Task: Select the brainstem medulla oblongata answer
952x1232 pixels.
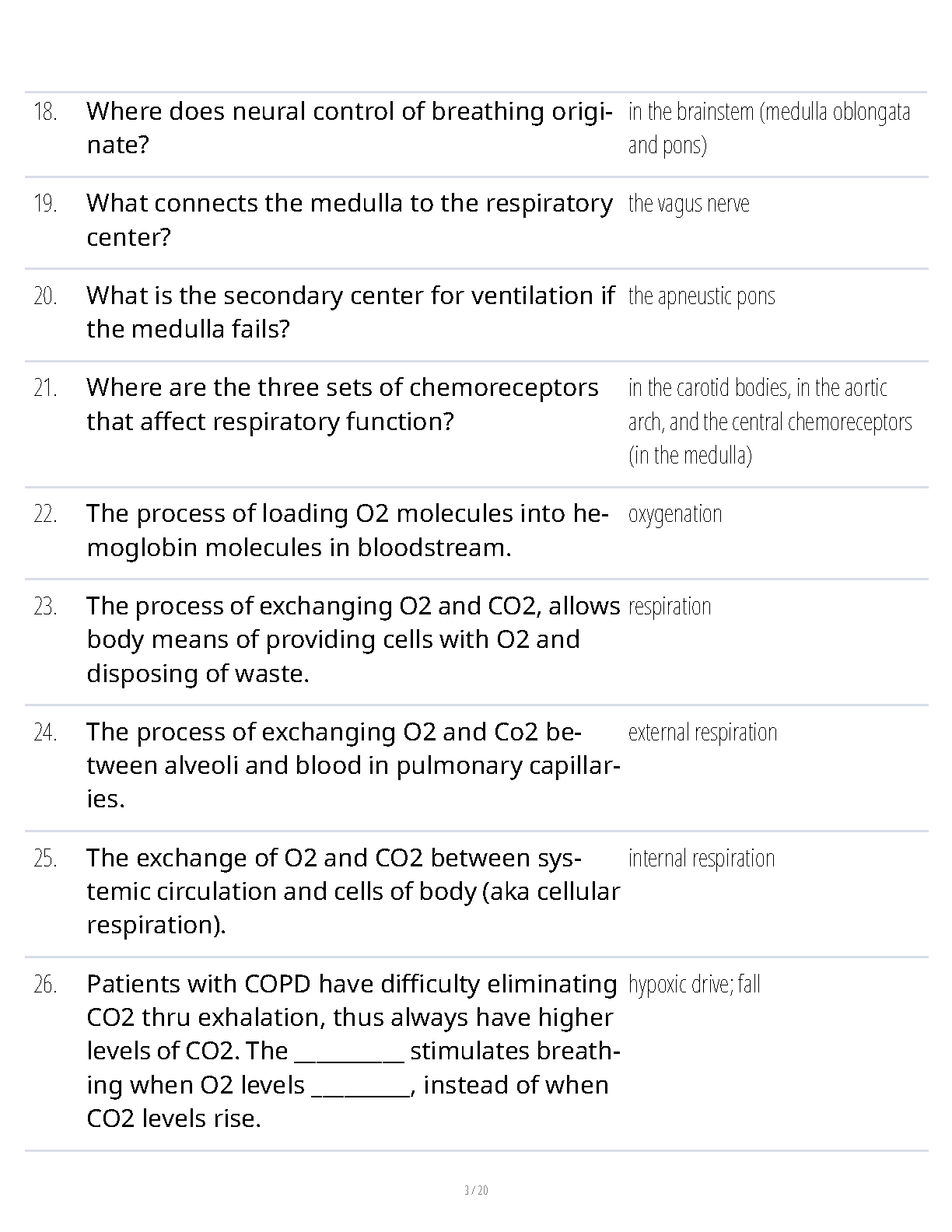Action: [x=768, y=128]
